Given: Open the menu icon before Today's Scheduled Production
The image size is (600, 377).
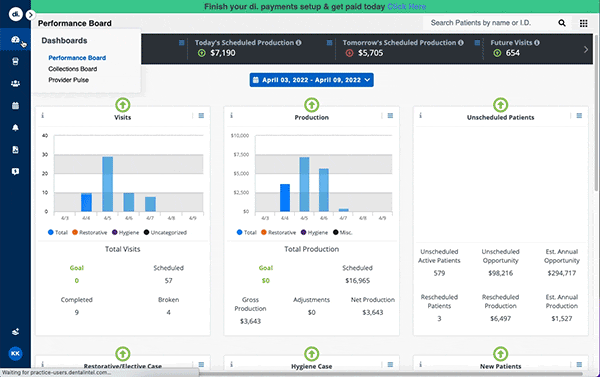Looking at the screenshot, I should (182, 43).
